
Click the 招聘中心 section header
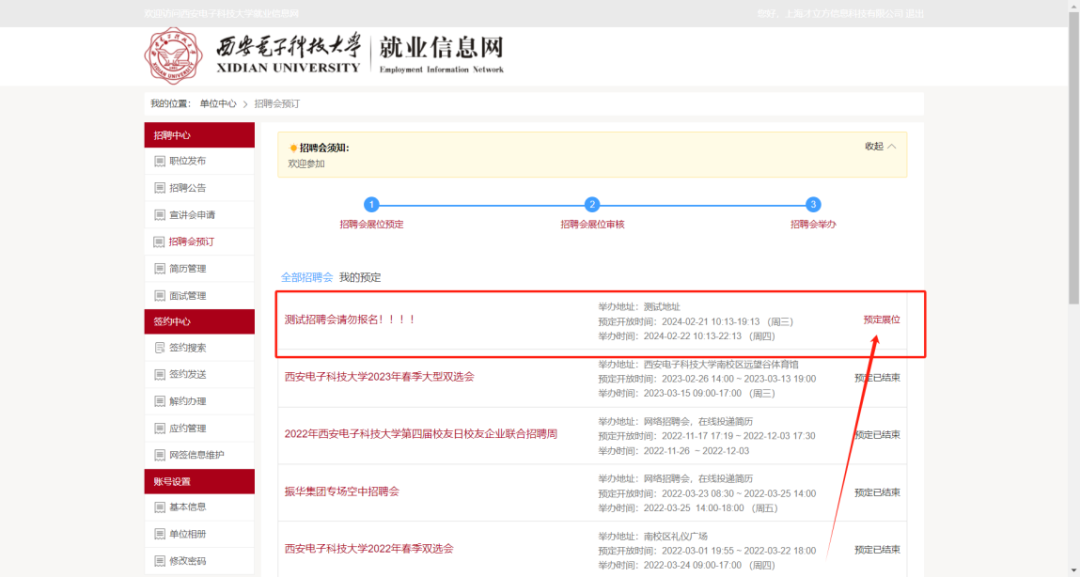click(199, 135)
